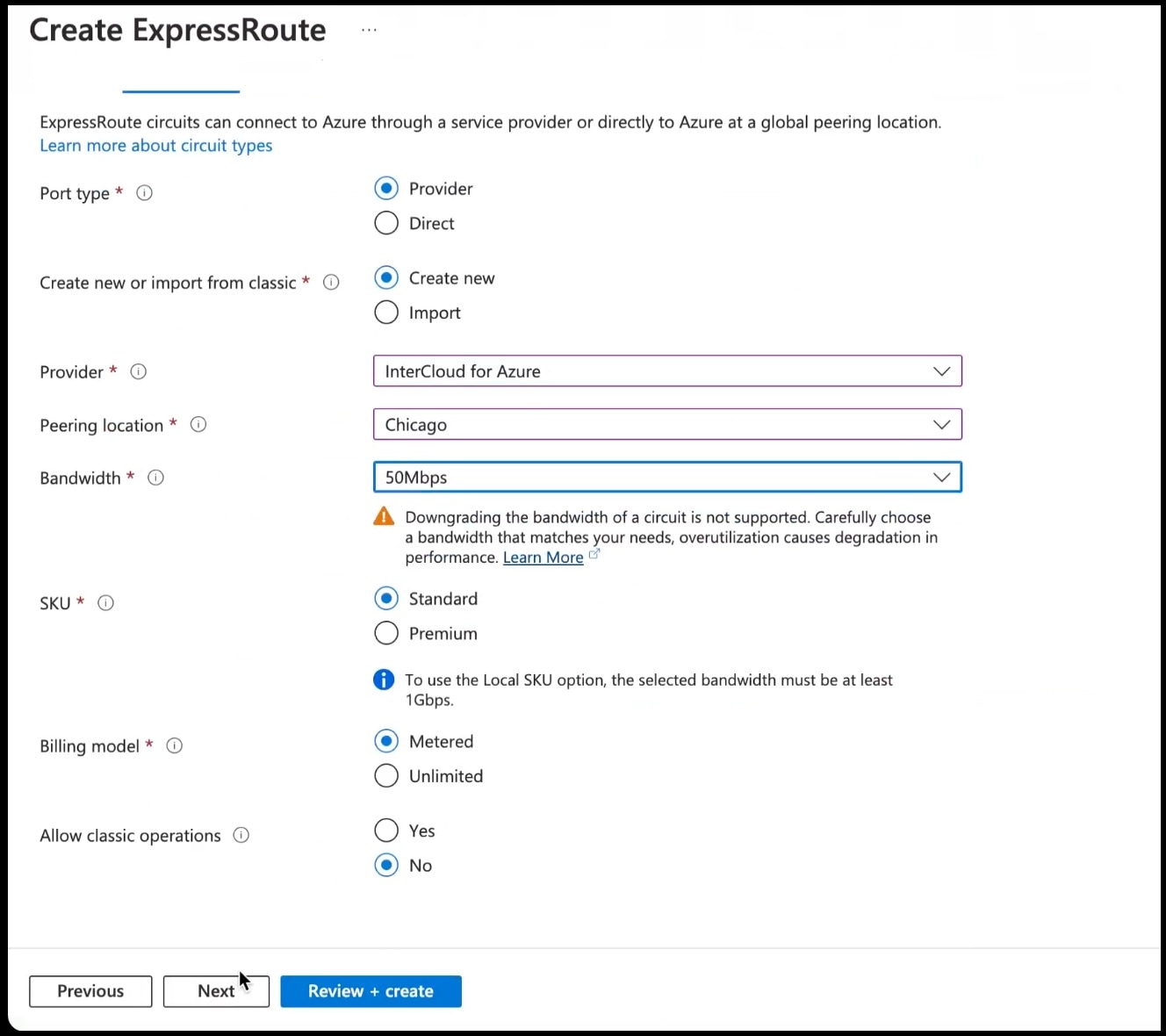Click the Previous button
Image resolution: width=1166 pixels, height=1036 pixels.
pyautogui.click(x=90, y=991)
